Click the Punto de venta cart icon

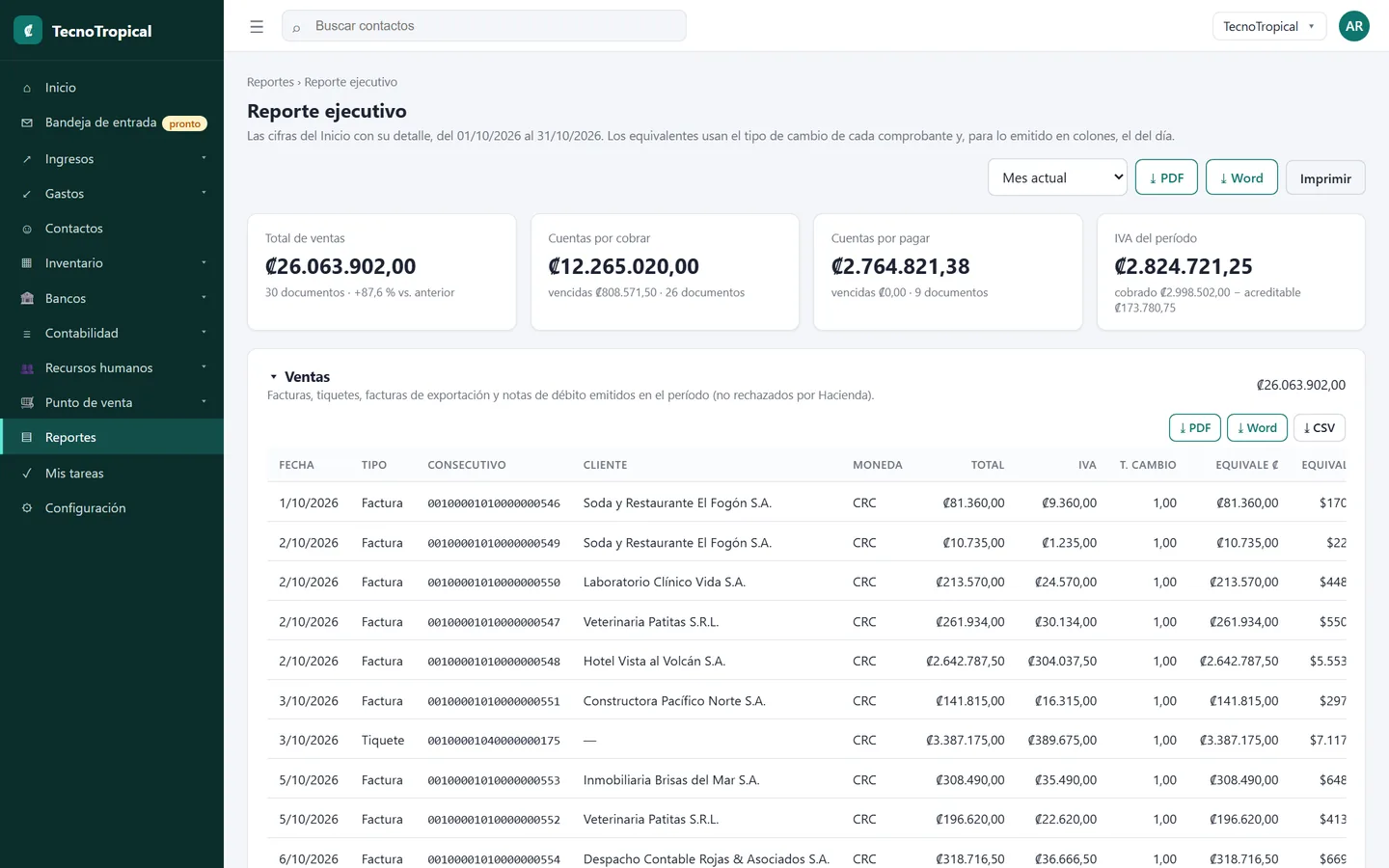coord(27,403)
